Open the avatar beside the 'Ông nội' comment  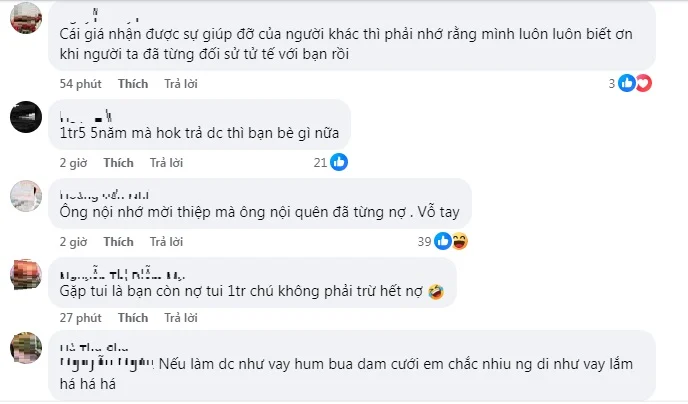pos(26,196)
